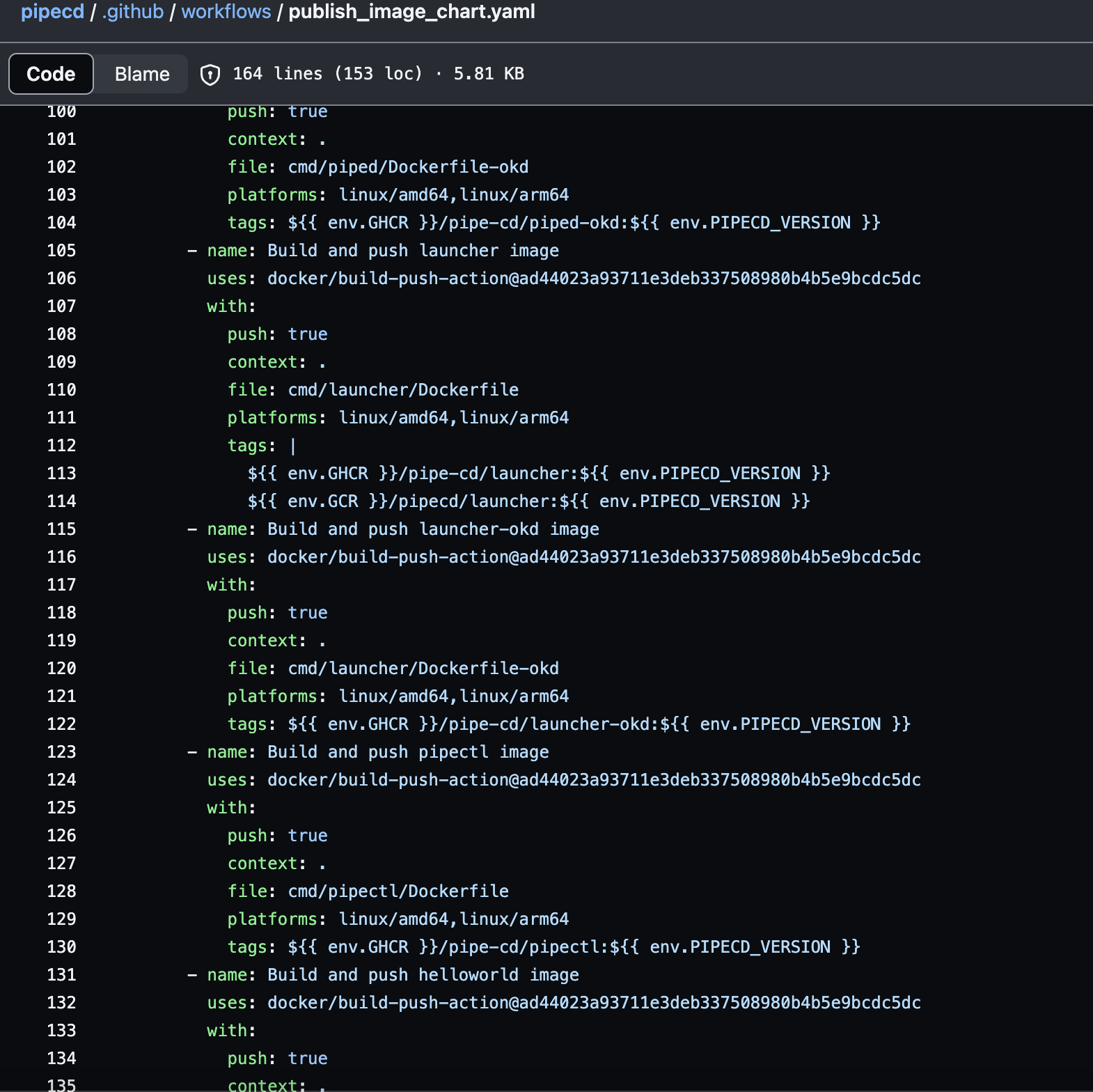The height and width of the screenshot is (1092, 1093).
Task: Click 'Build and push helloworld image' step name
Action: click(x=423, y=975)
